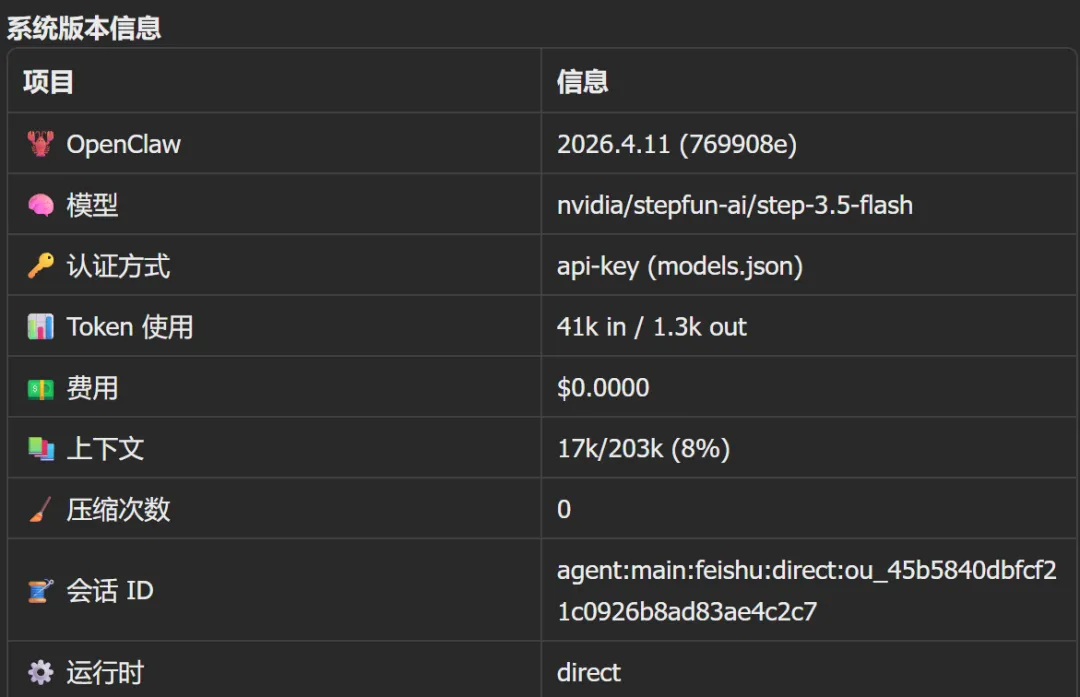Click the 系统版本信息 heading
The image size is (1080, 697).
click(84, 27)
